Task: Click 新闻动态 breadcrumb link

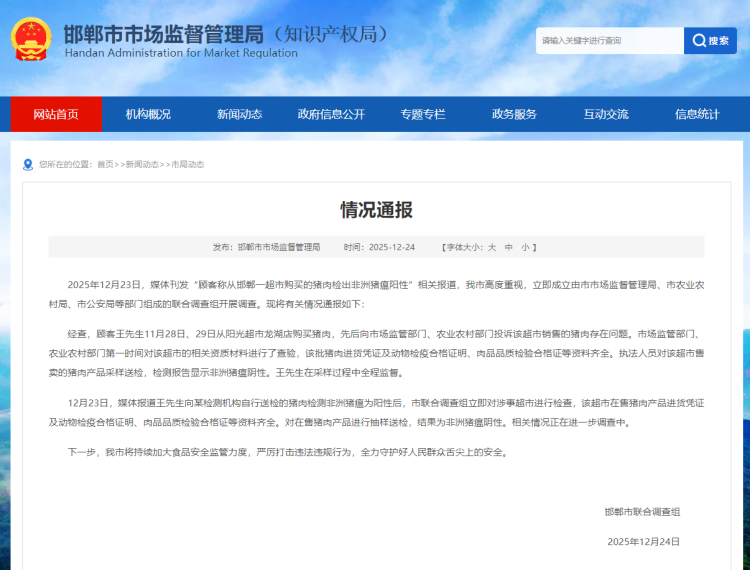Action: 141,164
